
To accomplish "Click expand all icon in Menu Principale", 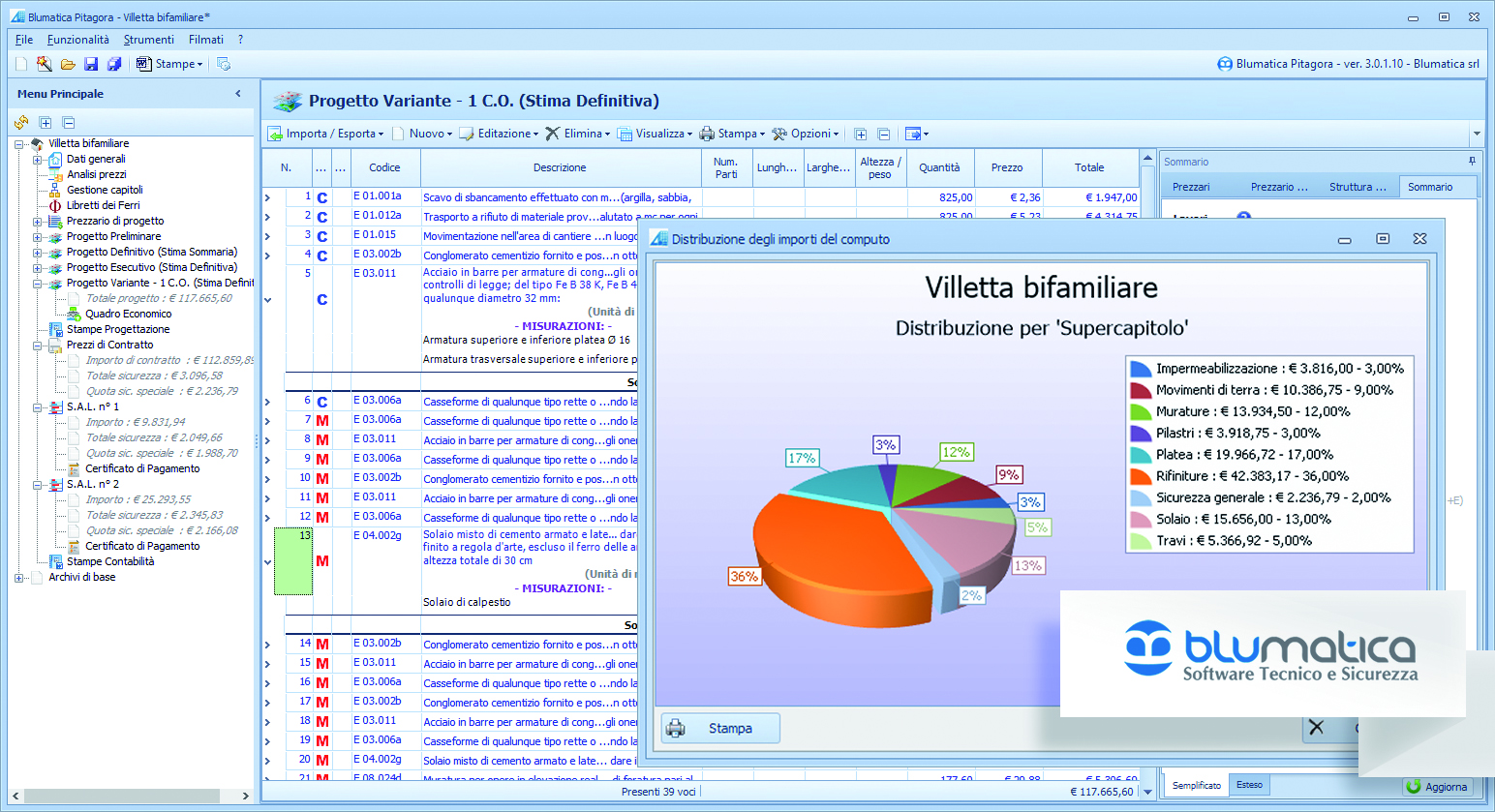I will (46, 123).
